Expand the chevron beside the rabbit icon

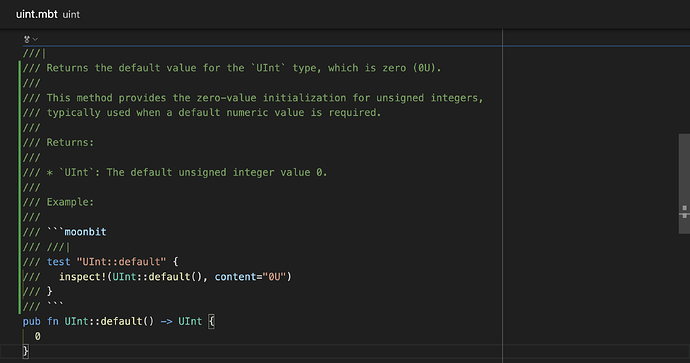[35, 40]
